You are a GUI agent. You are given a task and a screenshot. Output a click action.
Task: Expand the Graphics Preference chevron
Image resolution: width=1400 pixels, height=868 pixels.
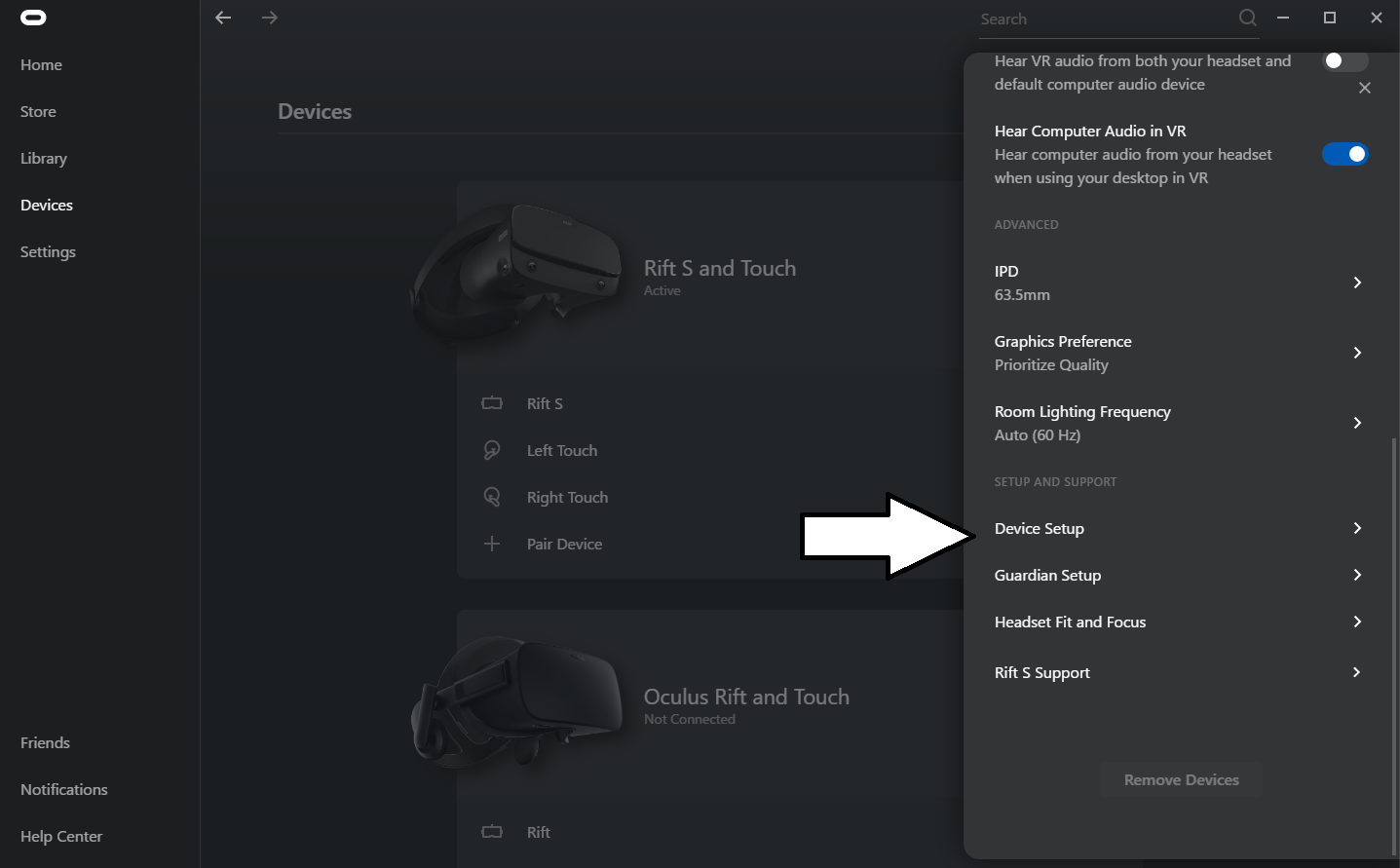pyautogui.click(x=1357, y=353)
